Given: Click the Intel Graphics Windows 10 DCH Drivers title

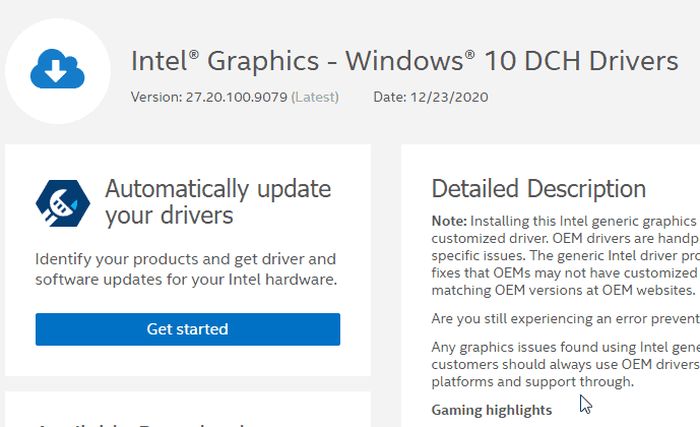Looking at the screenshot, I should pos(404,61).
